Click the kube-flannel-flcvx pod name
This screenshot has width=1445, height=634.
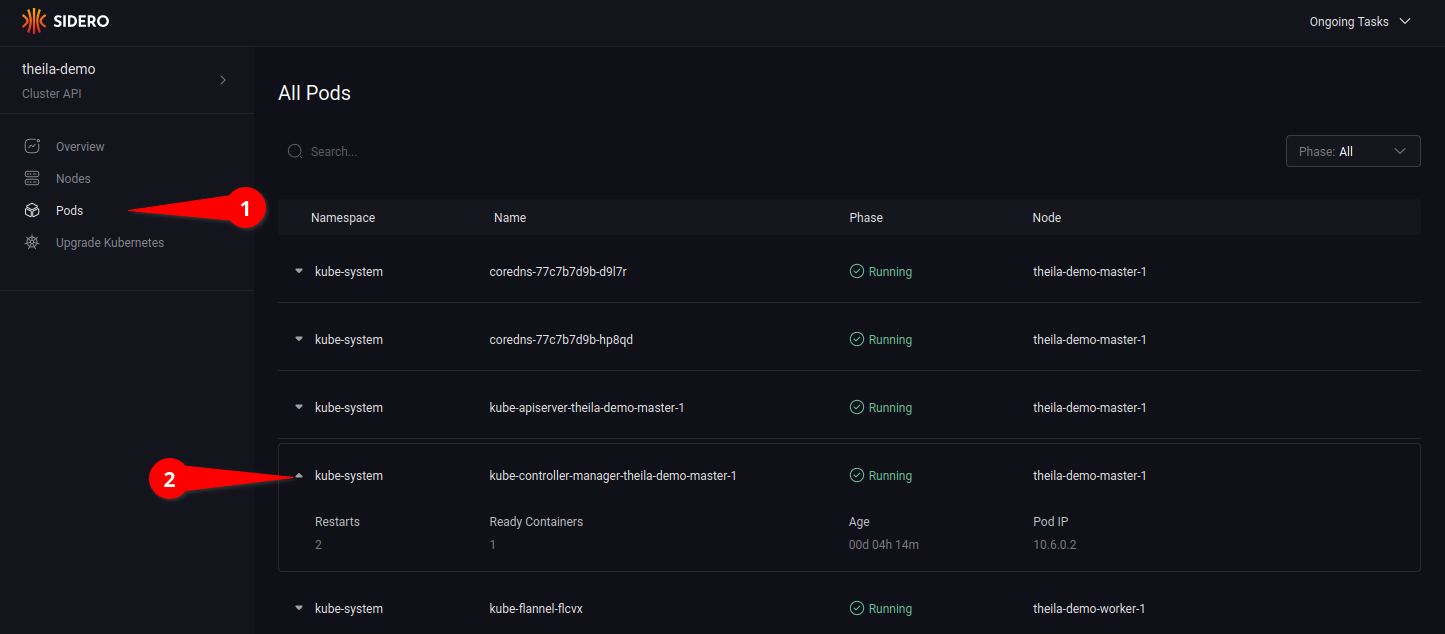coord(535,609)
